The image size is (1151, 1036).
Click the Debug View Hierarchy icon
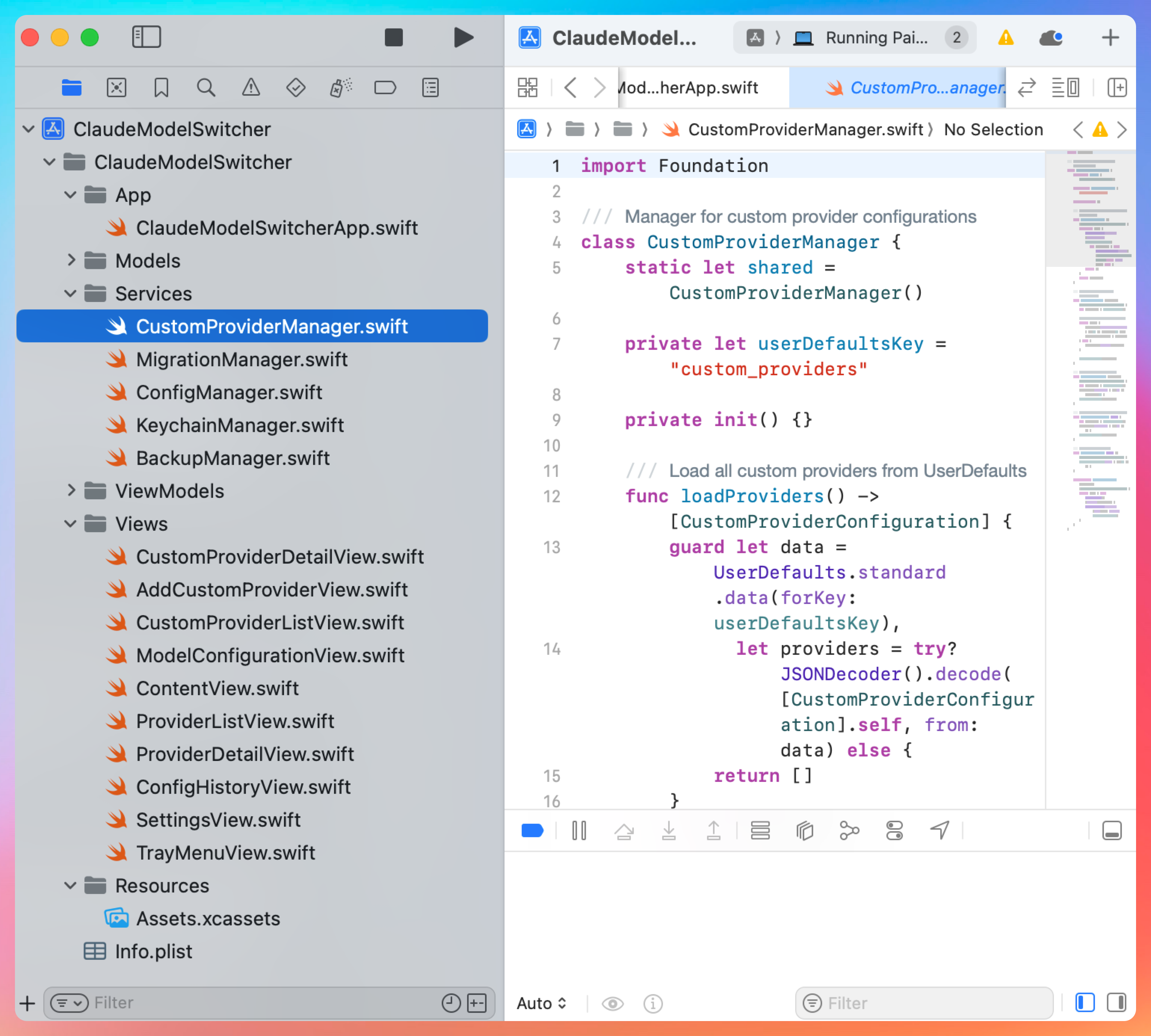(x=804, y=831)
